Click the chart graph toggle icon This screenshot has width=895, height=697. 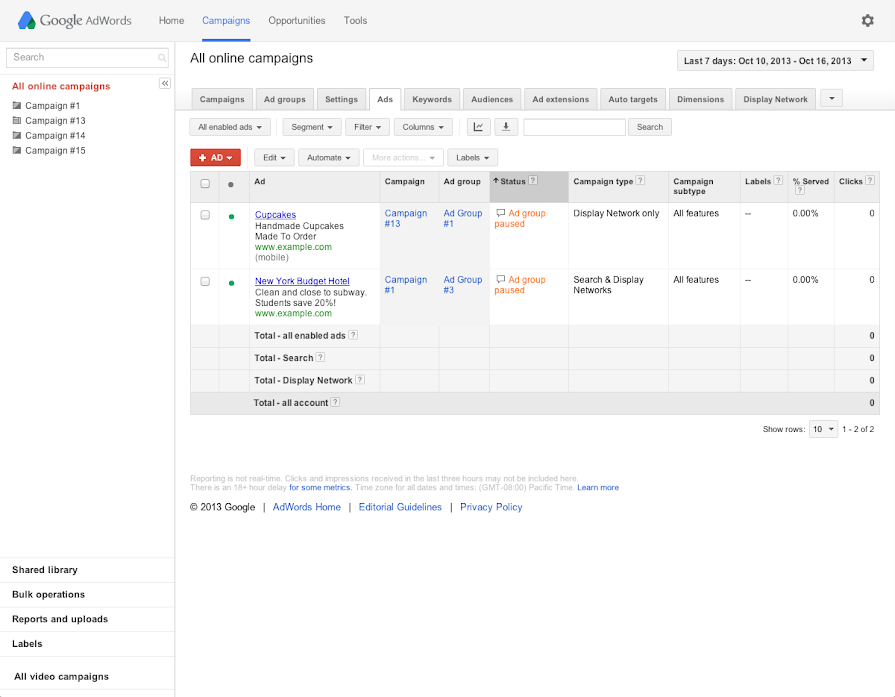[x=479, y=127]
